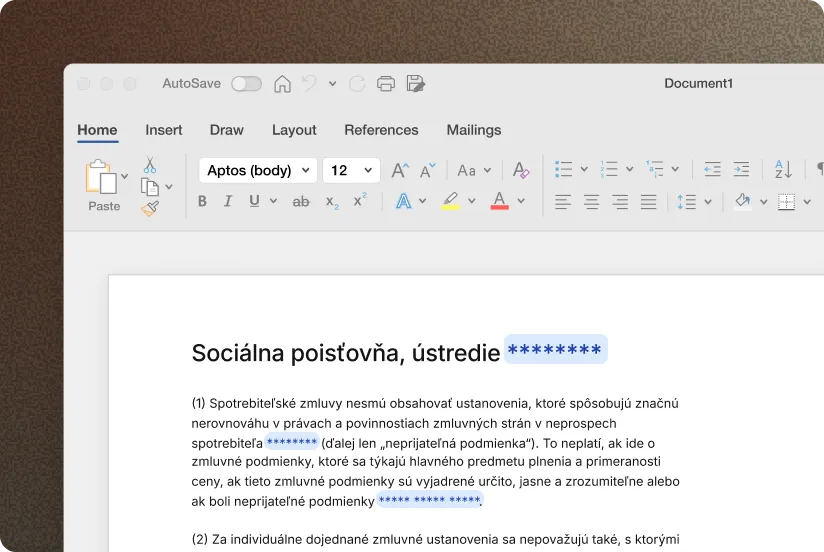The image size is (824, 552).
Task: Toggle strikethrough formatting
Action: [301, 201]
